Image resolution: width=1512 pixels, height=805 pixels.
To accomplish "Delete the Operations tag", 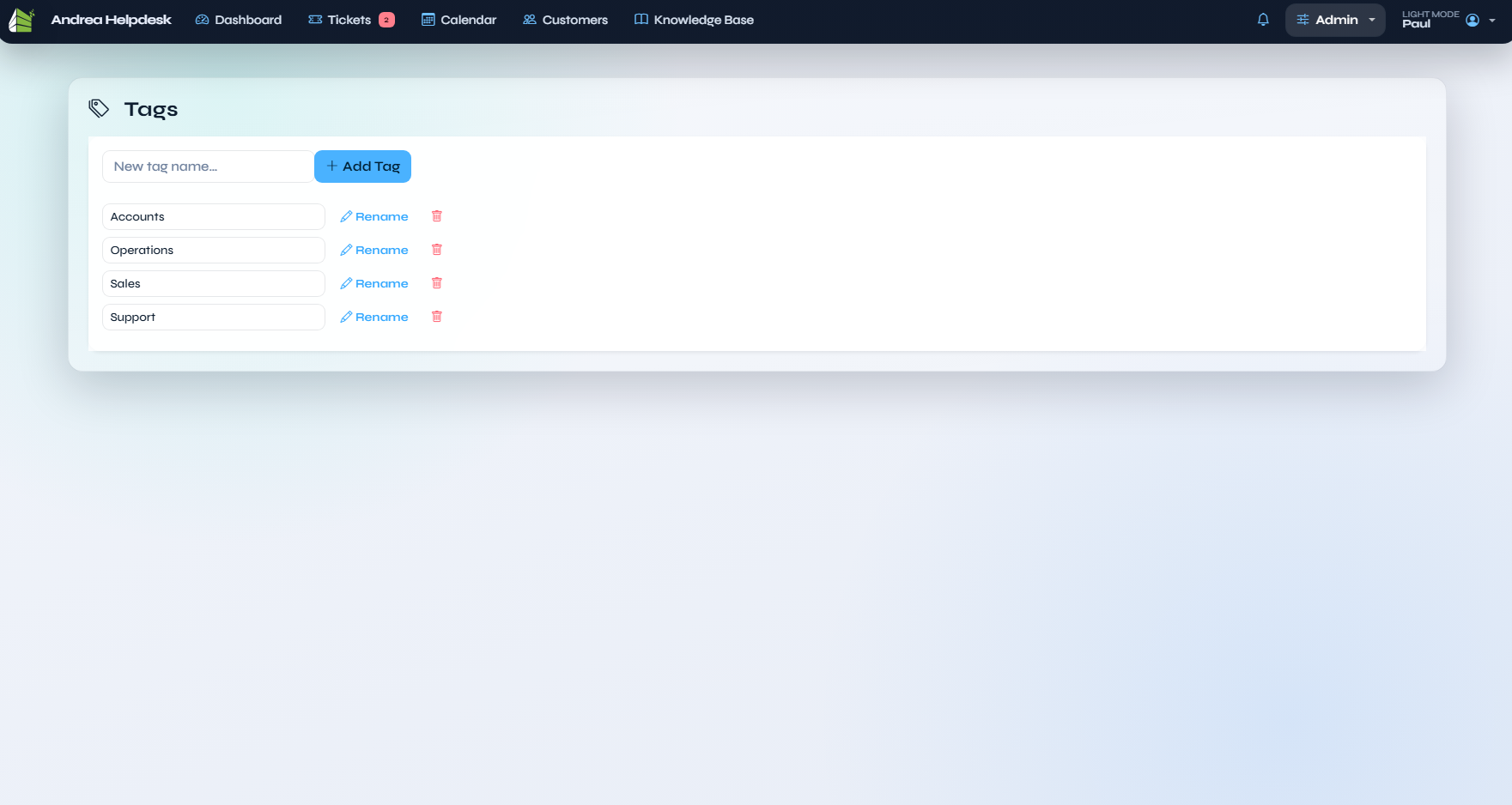I will (436, 250).
